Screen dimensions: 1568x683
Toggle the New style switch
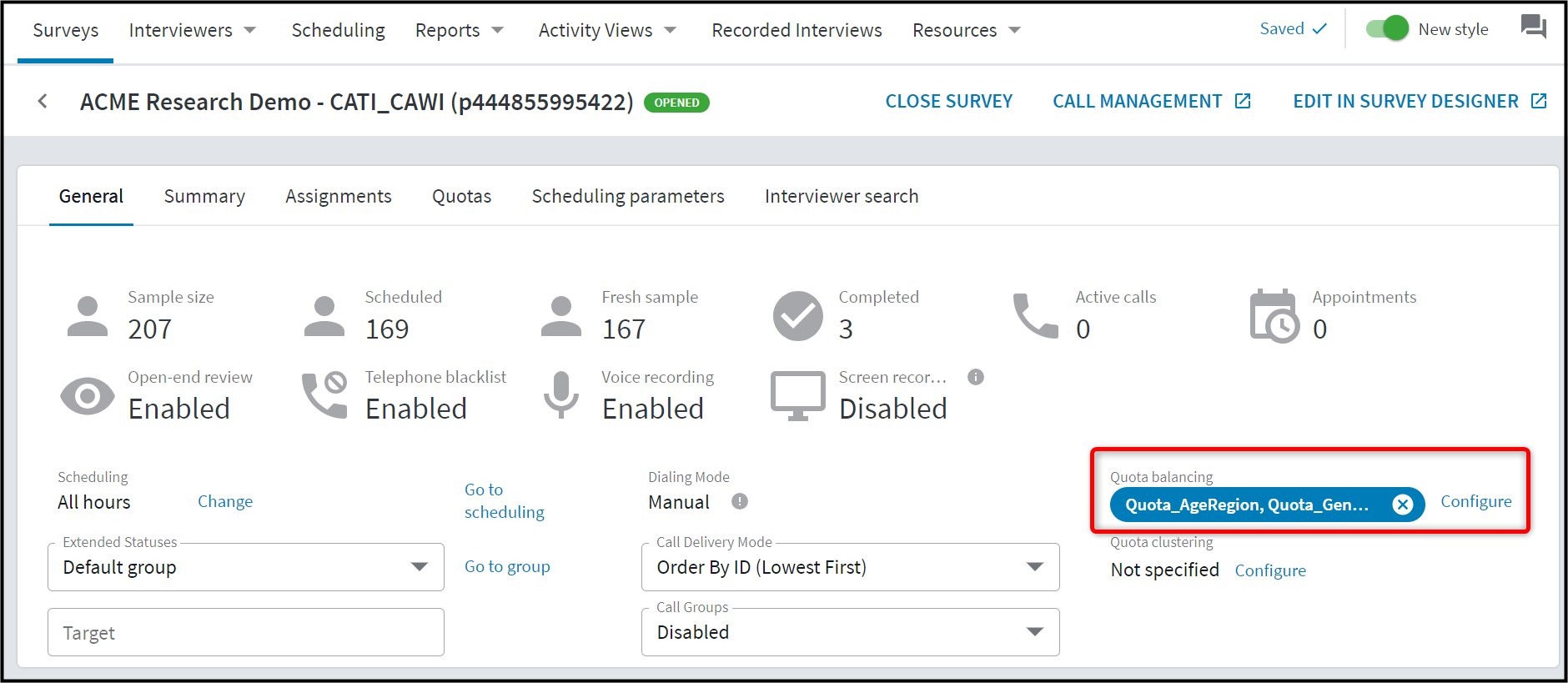click(x=1387, y=28)
